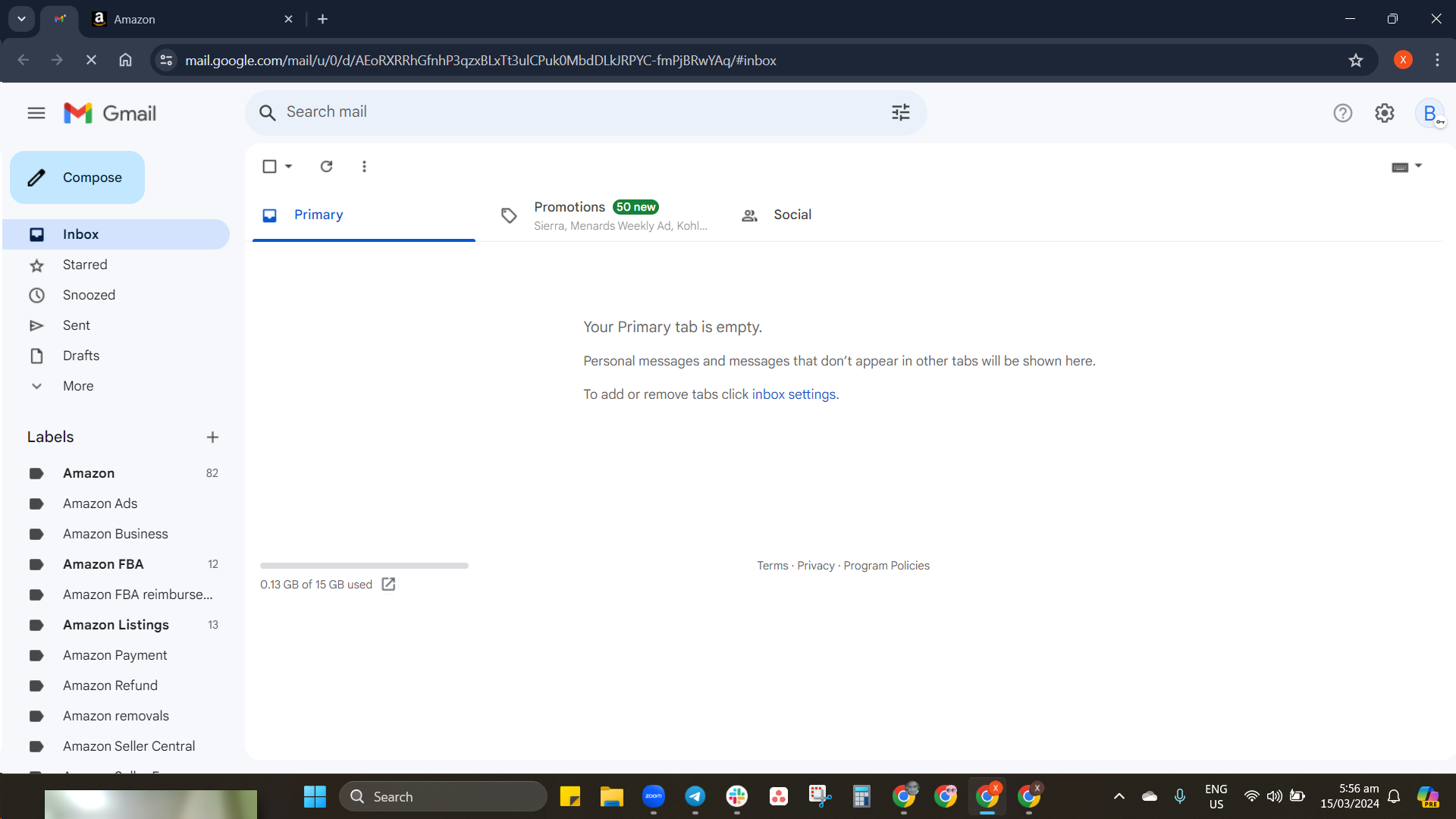The height and width of the screenshot is (819, 1456).
Task: Open the Sent folder
Action: coord(116,325)
